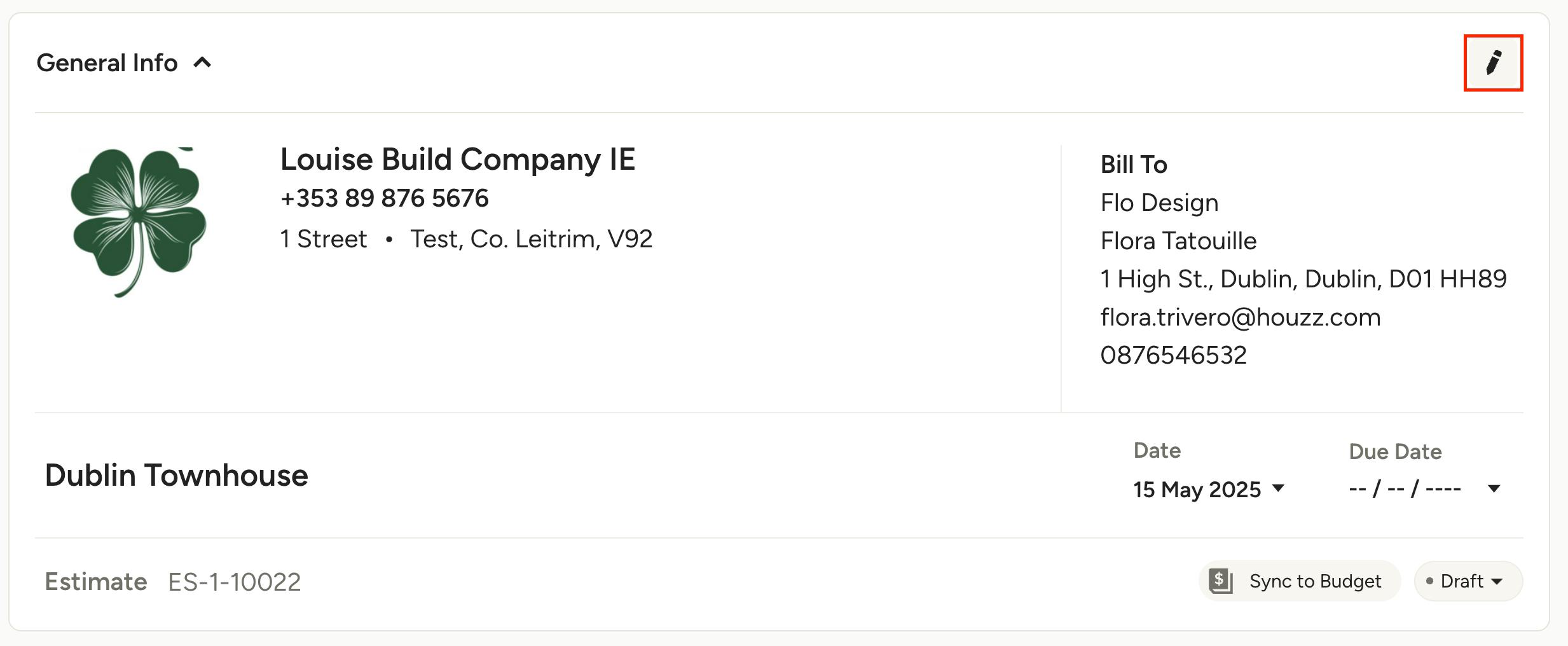This screenshot has width=1568, height=646.
Task: Select the Dublin Townhouse title
Action: [x=176, y=476]
